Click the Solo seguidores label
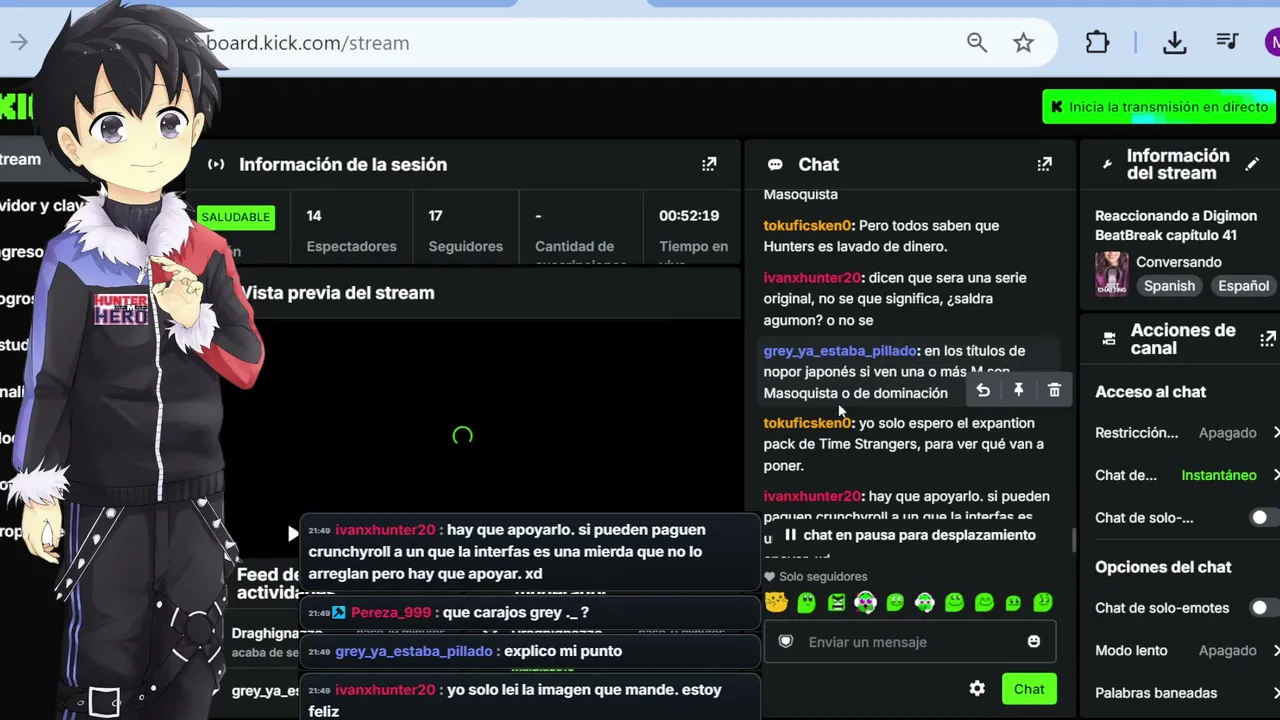 823,576
